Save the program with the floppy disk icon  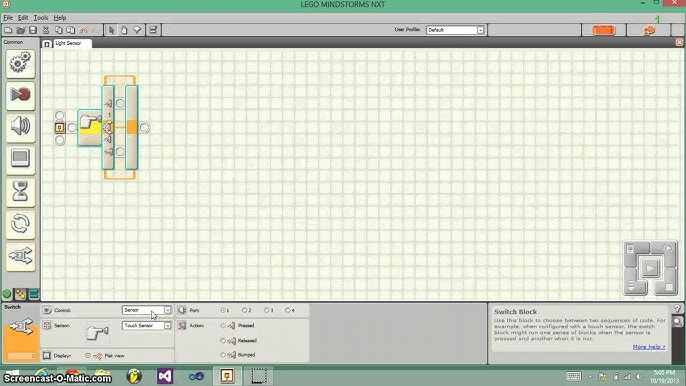tap(33, 30)
